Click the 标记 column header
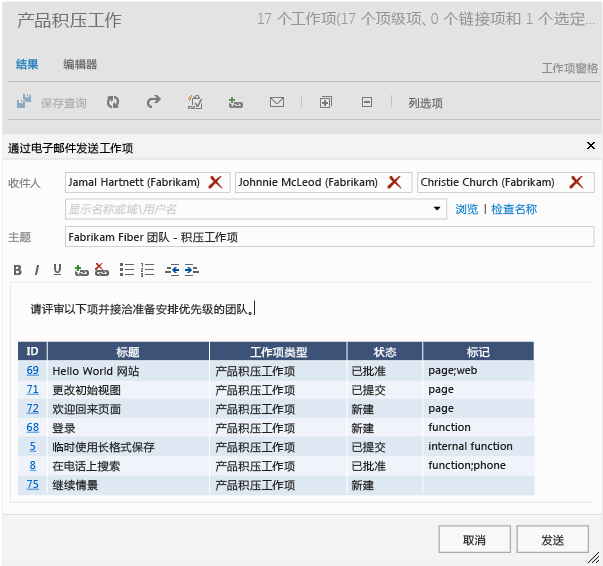This screenshot has width=603, height=566. coord(478,351)
